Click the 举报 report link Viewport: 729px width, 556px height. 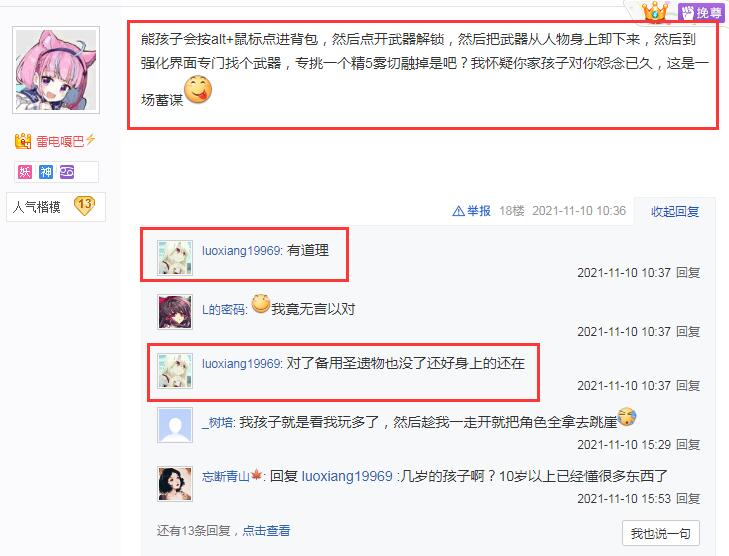pos(471,211)
